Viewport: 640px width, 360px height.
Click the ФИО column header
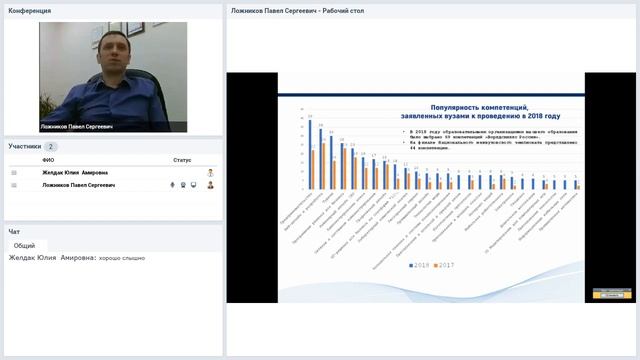[48, 160]
